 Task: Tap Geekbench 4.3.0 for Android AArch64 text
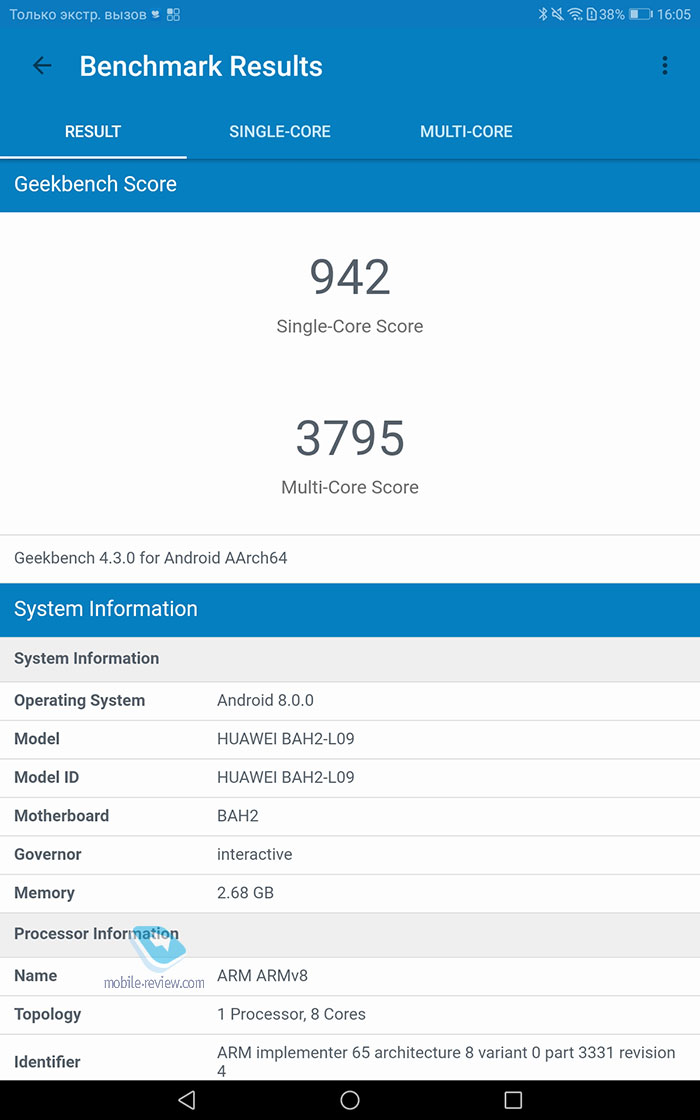pos(151,558)
